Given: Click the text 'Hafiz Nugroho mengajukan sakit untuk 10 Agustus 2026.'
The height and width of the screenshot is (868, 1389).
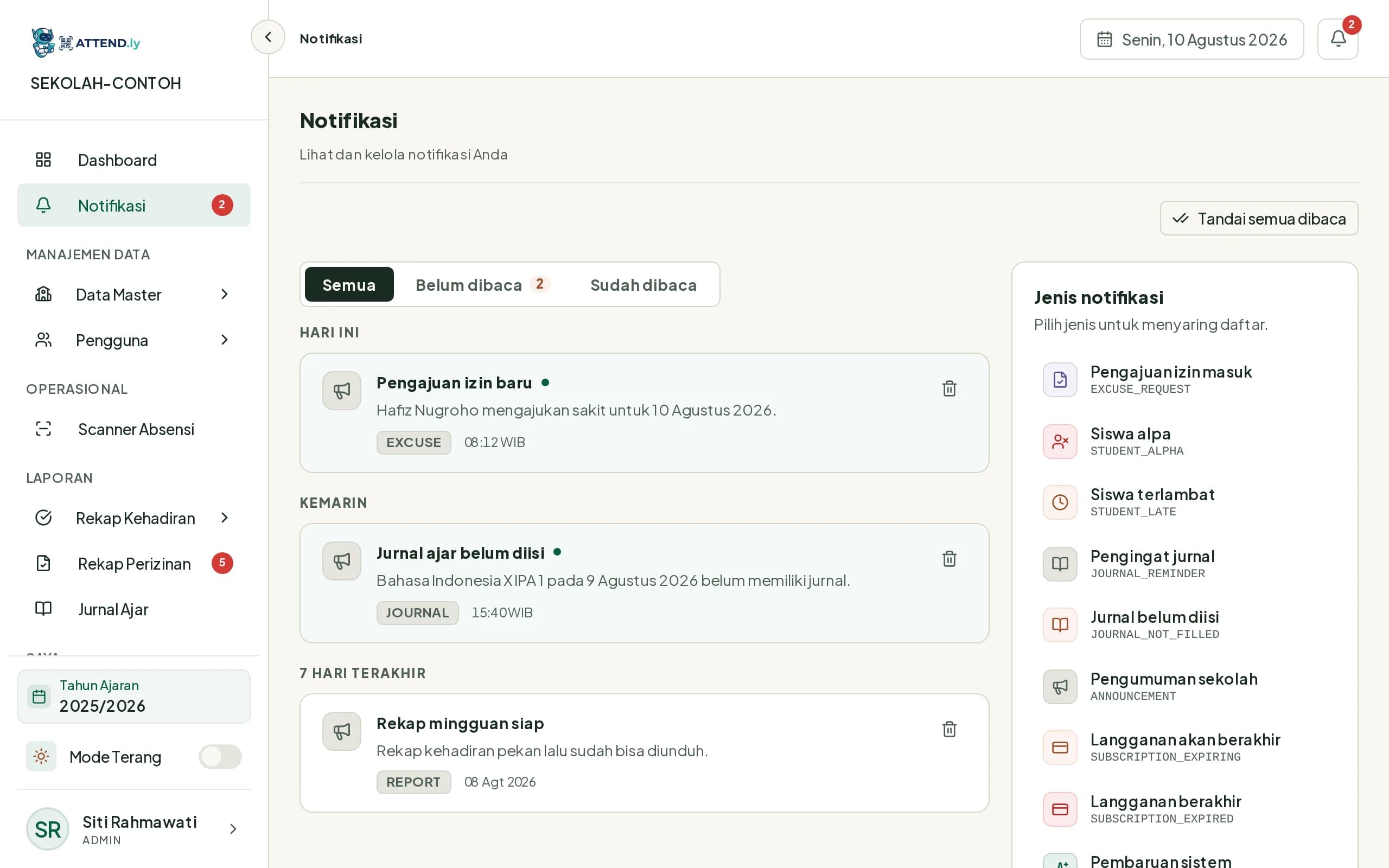Looking at the screenshot, I should pyautogui.click(x=576, y=411).
